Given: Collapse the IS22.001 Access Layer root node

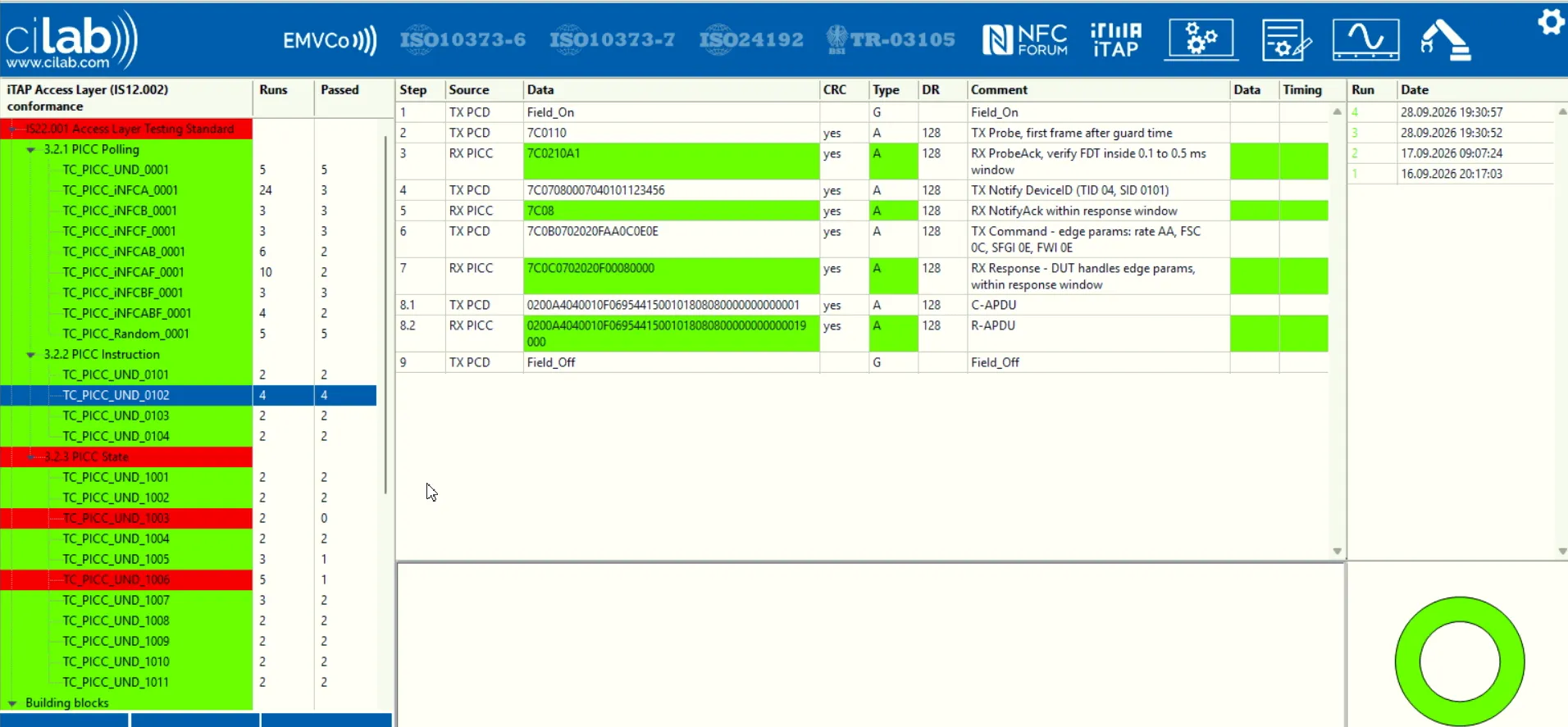Looking at the screenshot, I should tap(12, 129).
